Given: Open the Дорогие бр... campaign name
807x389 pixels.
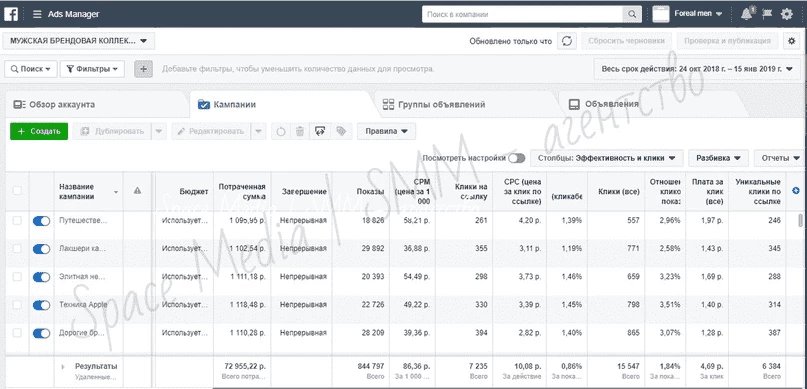Looking at the screenshot, I should coord(82,333).
